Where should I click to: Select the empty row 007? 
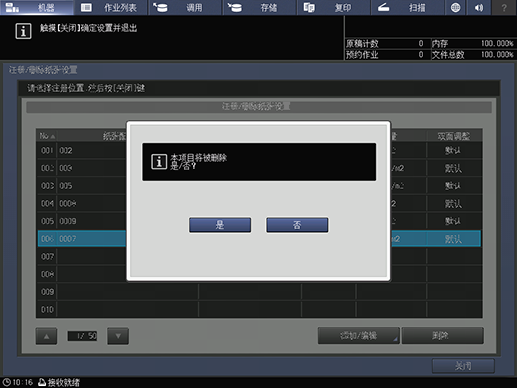(259, 256)
